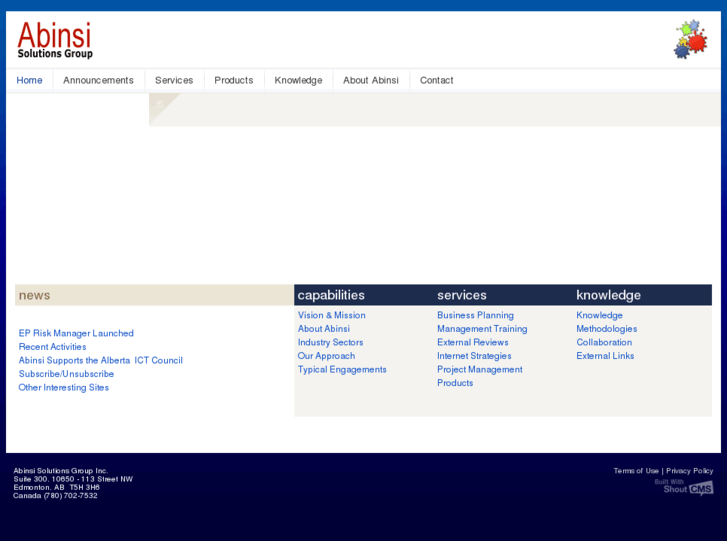Click the colorful gears icon
727x545 pixels.
pos(690,39)
